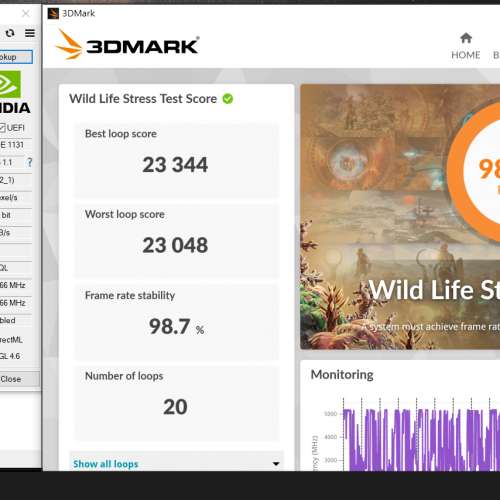Click the 3DMark logo in header
The width and height of the screenshot is (500, 500).
click(x=127, y=45)
